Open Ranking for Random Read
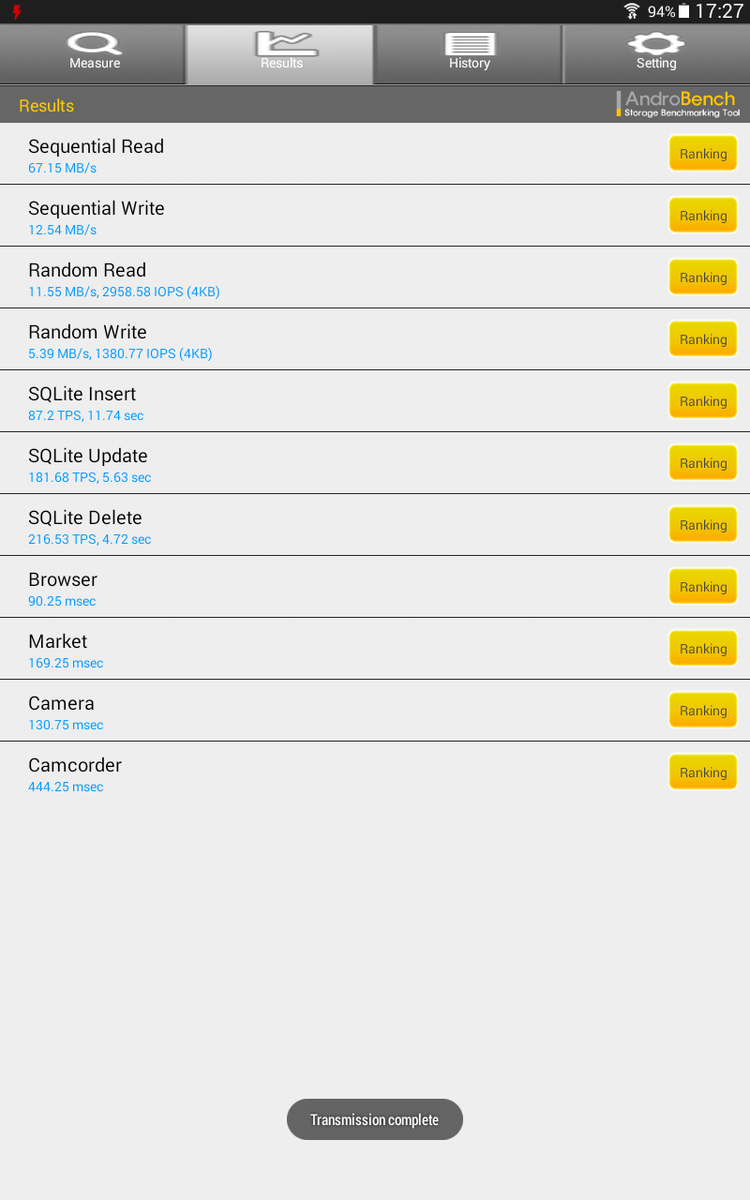The height and width of the screenshot is (1200, 750). pyautogui.click(x=703, y=278)
